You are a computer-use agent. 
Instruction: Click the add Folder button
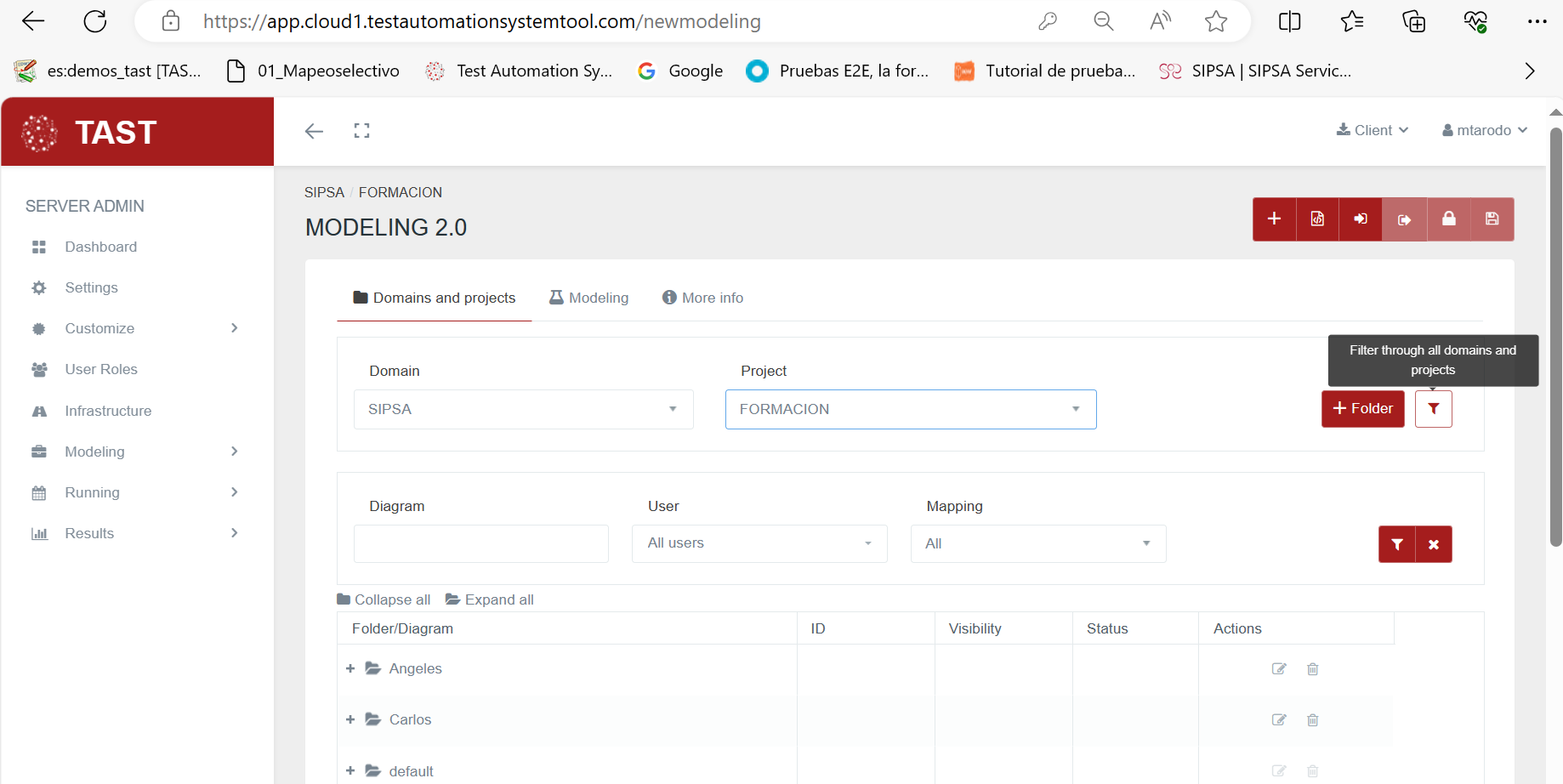[x=1362, y=409]
